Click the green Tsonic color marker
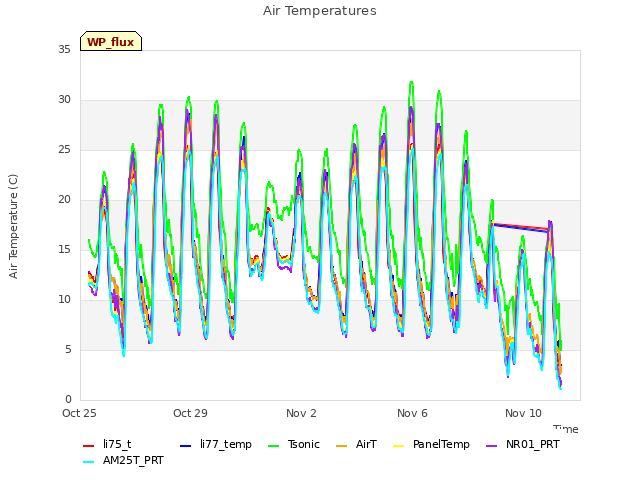Image resolution: width=640 pixels, height=480 pixels. [273, 446]
